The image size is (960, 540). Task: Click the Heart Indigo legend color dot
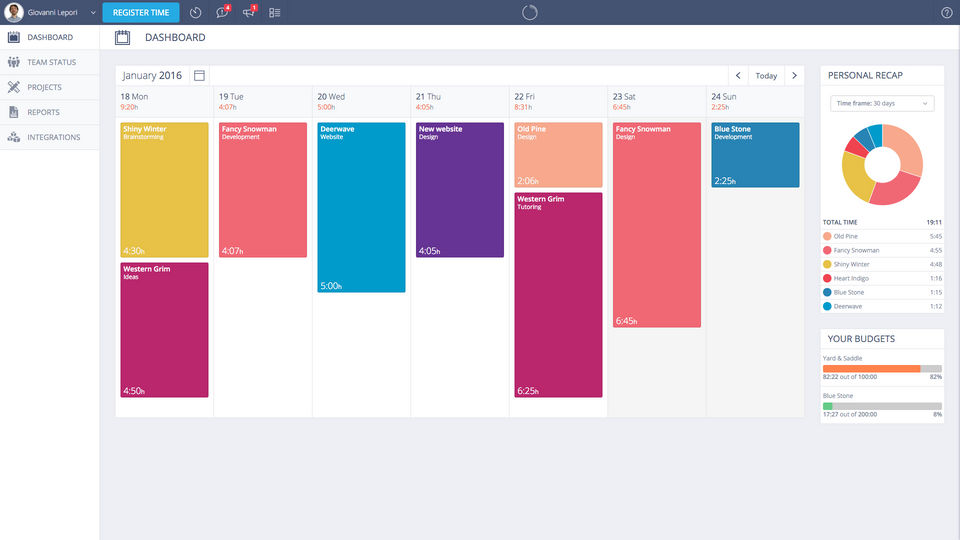click(827, 279)
